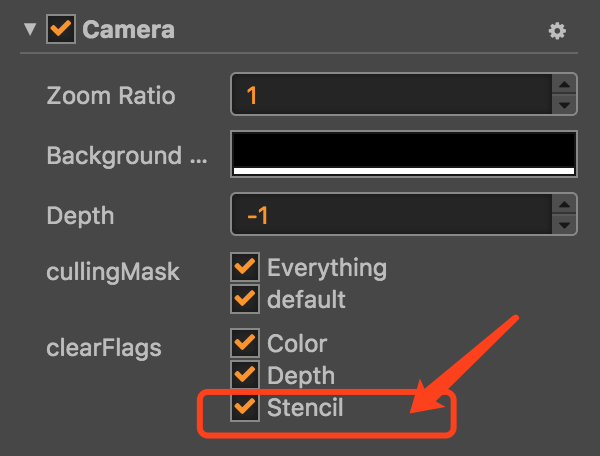Open the Background color swatch picker
The height and width of the screenshot is (456, 600).
[404, 154]
